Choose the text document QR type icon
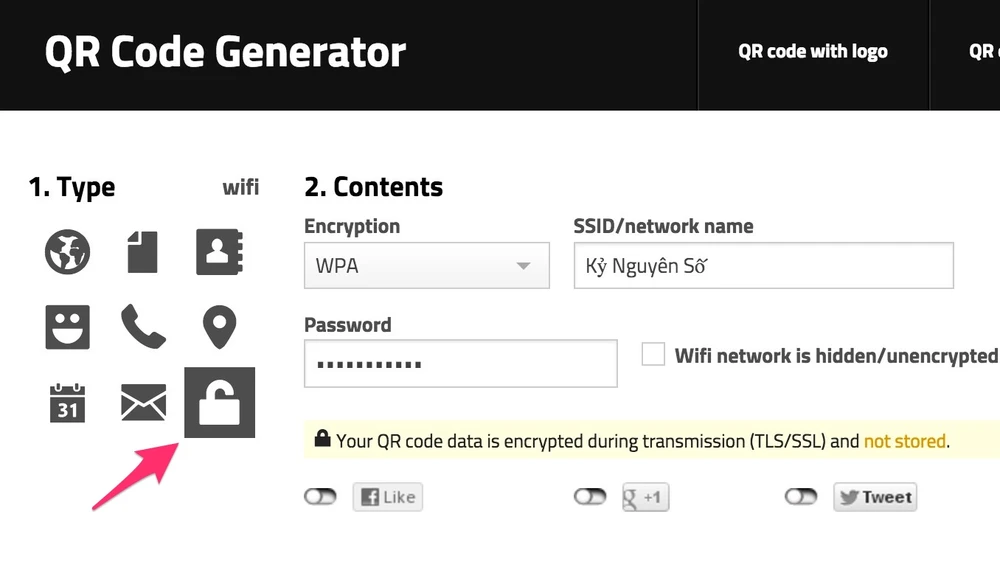Screen dimensions: 1000x584 [142, 251]
